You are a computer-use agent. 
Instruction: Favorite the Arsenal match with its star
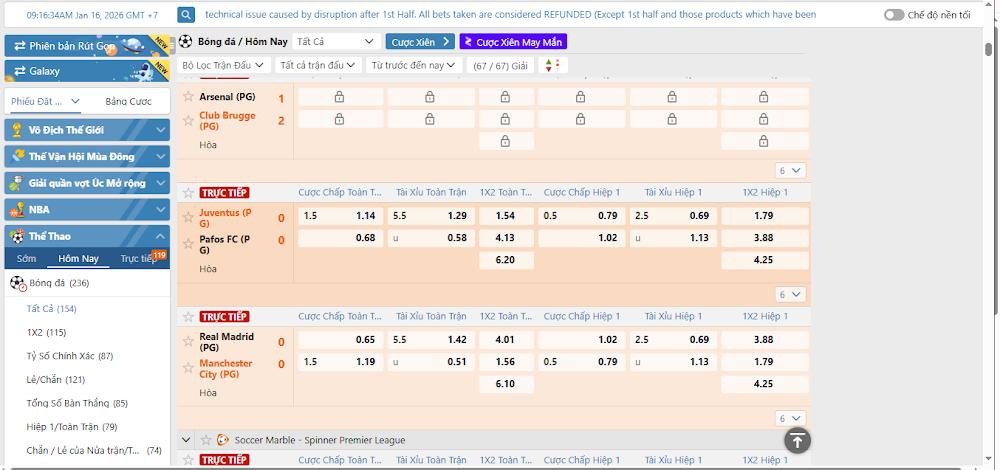pyautogui.click(x=188, y=97)
